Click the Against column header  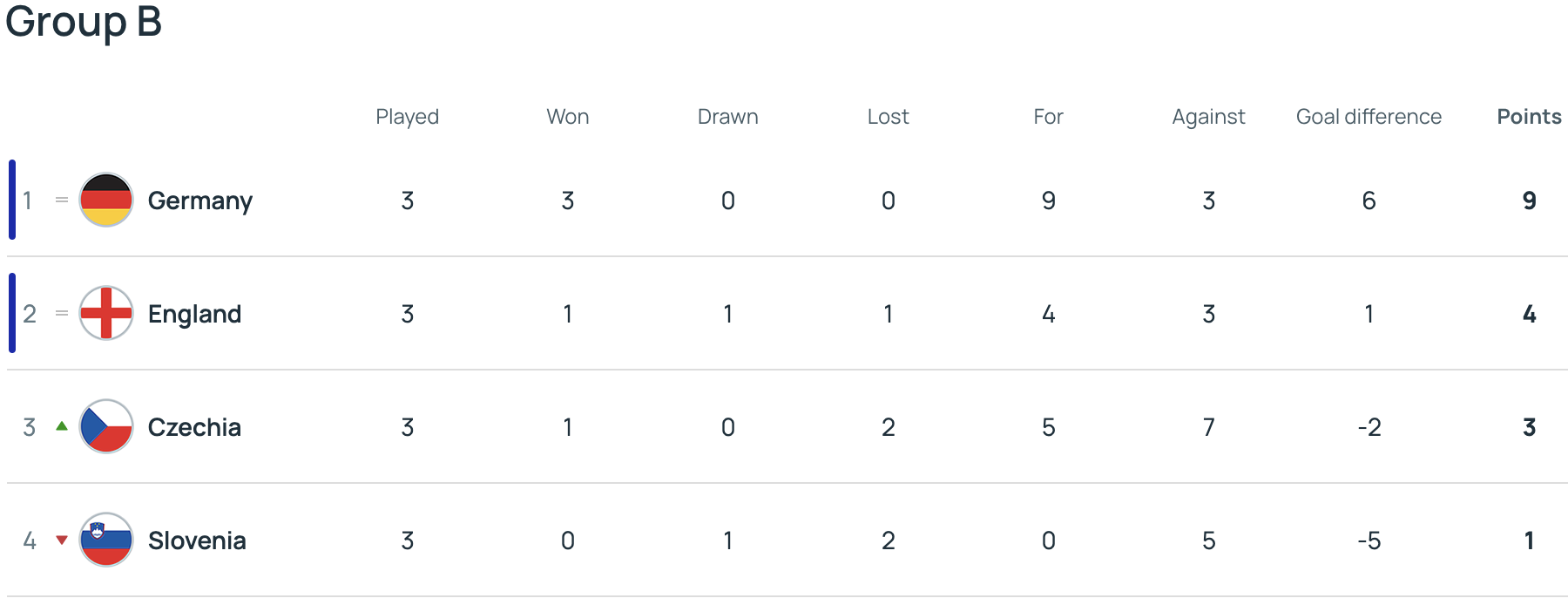tap(1208, 117)
